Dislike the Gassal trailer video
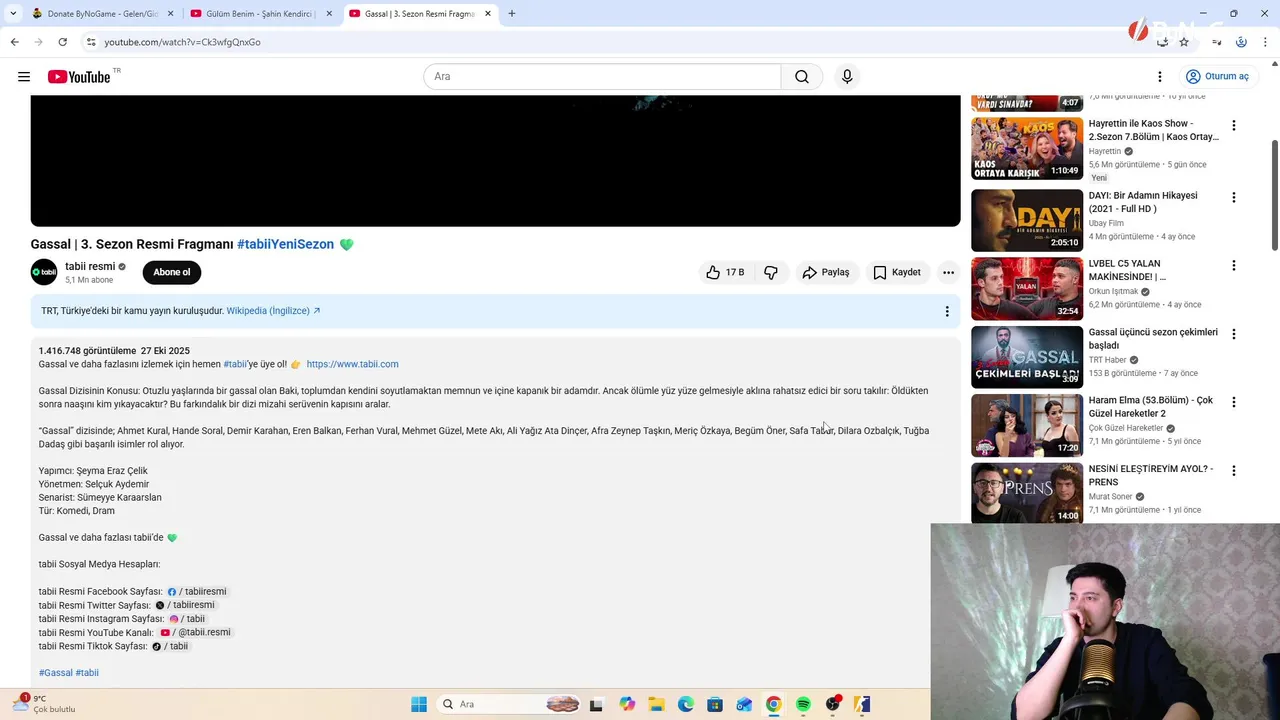 coord(771,272)
